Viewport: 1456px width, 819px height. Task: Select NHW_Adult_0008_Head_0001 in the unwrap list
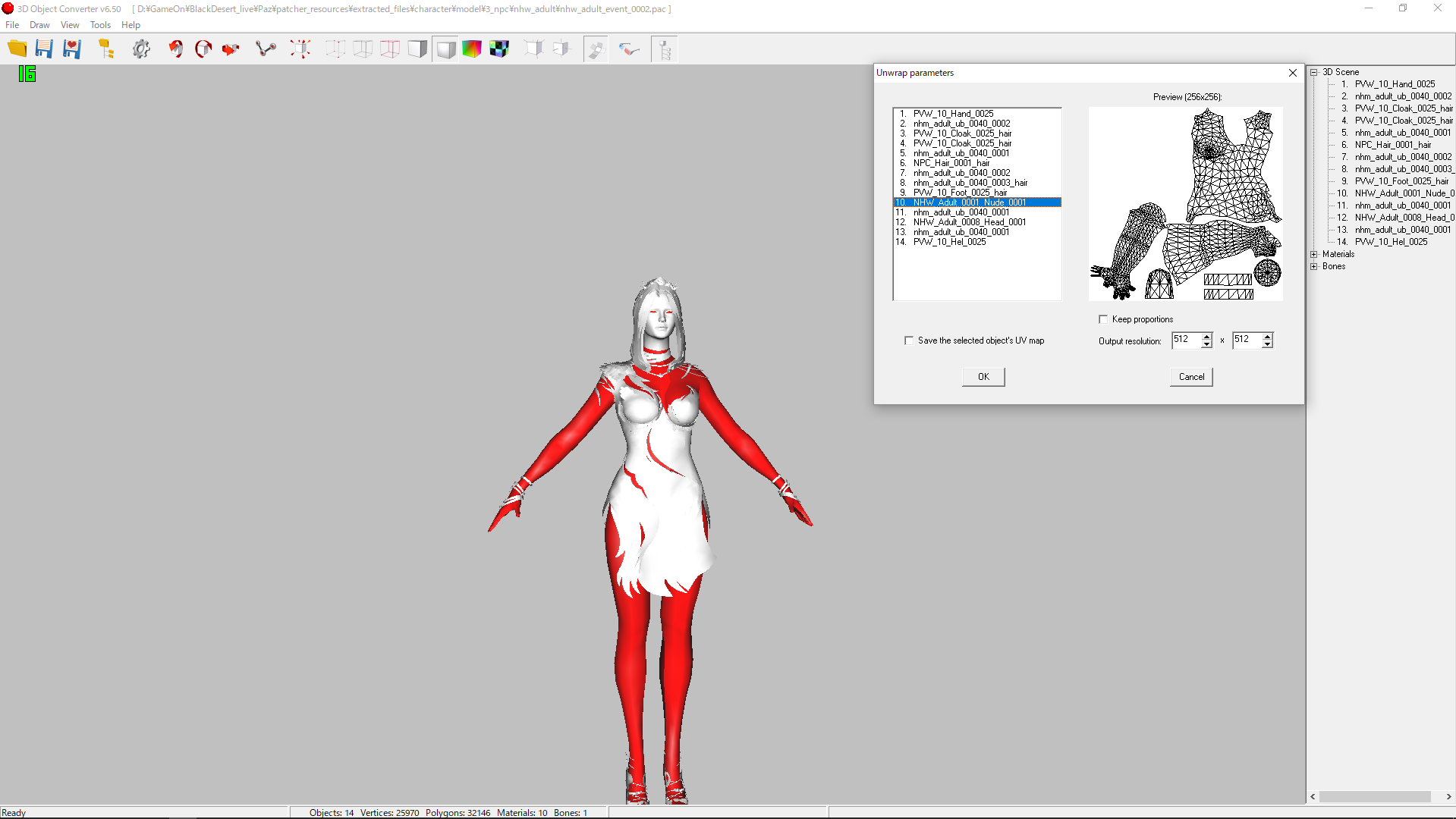969,222
